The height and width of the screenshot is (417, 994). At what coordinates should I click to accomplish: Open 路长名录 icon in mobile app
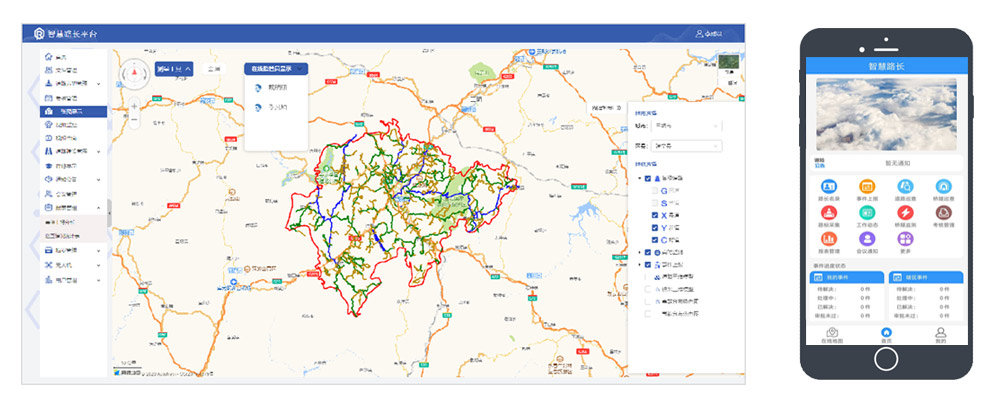828,187
